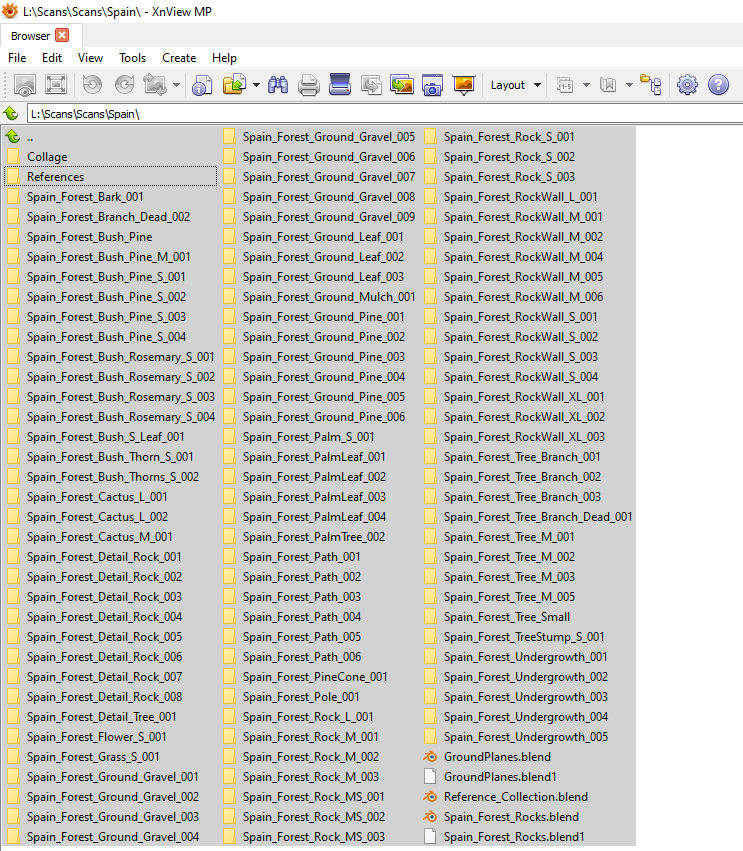Select Spain_Forest_RockWall_XL_002 folder
743x851 pixels.
[x=528, y=417]
